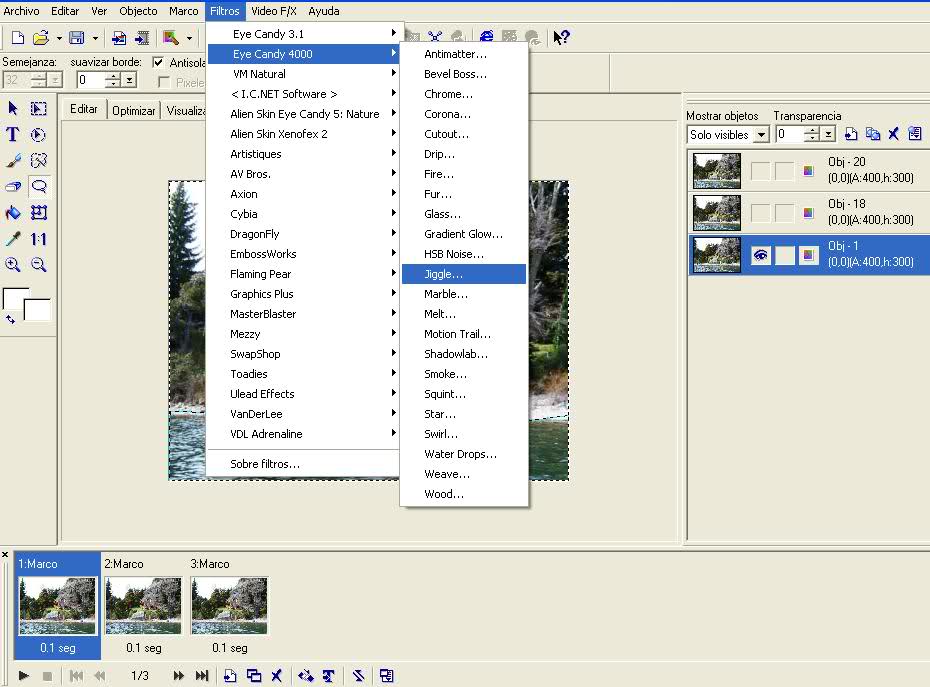Toggle lock box on Obj - 18

tap(785, 213)
